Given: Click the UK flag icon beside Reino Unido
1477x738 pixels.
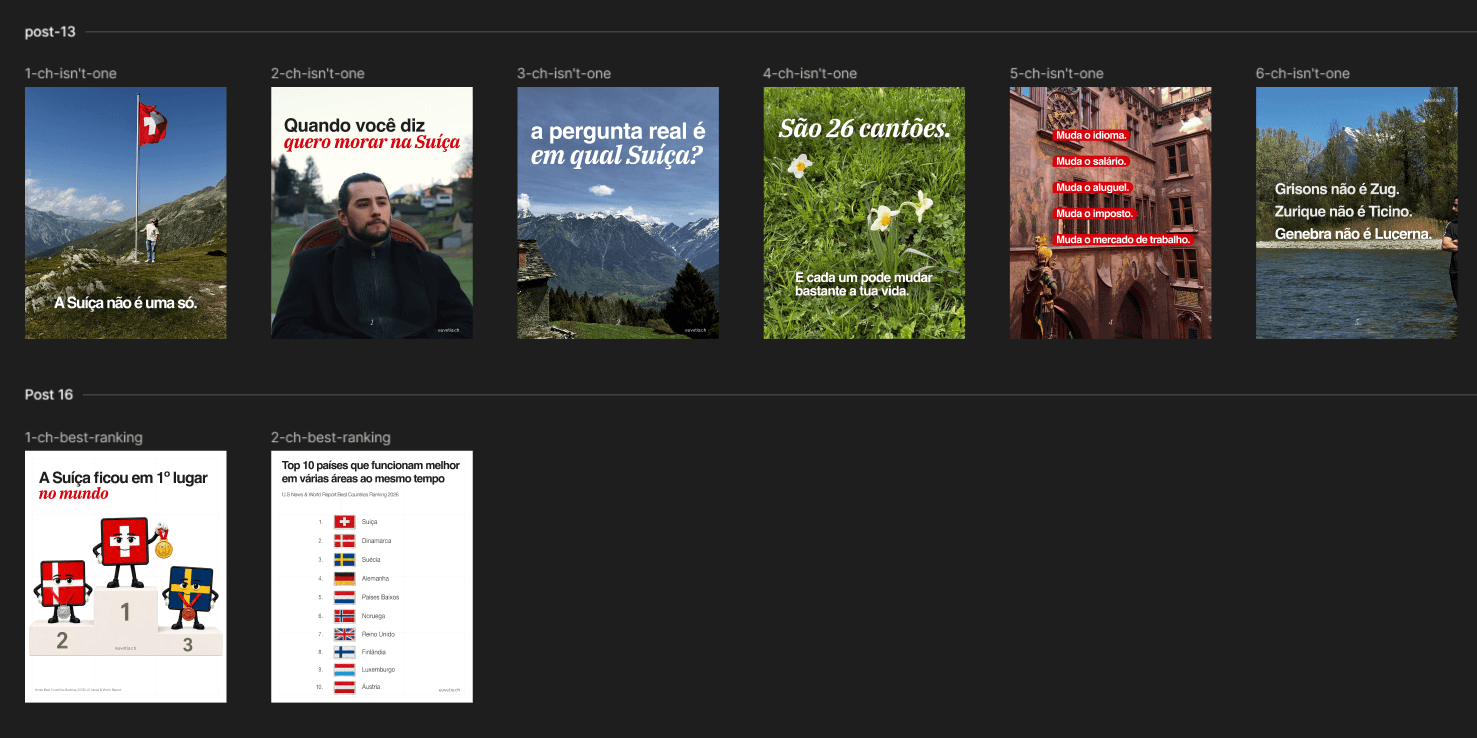Looking at the screenshot, I should coord(344,634).
